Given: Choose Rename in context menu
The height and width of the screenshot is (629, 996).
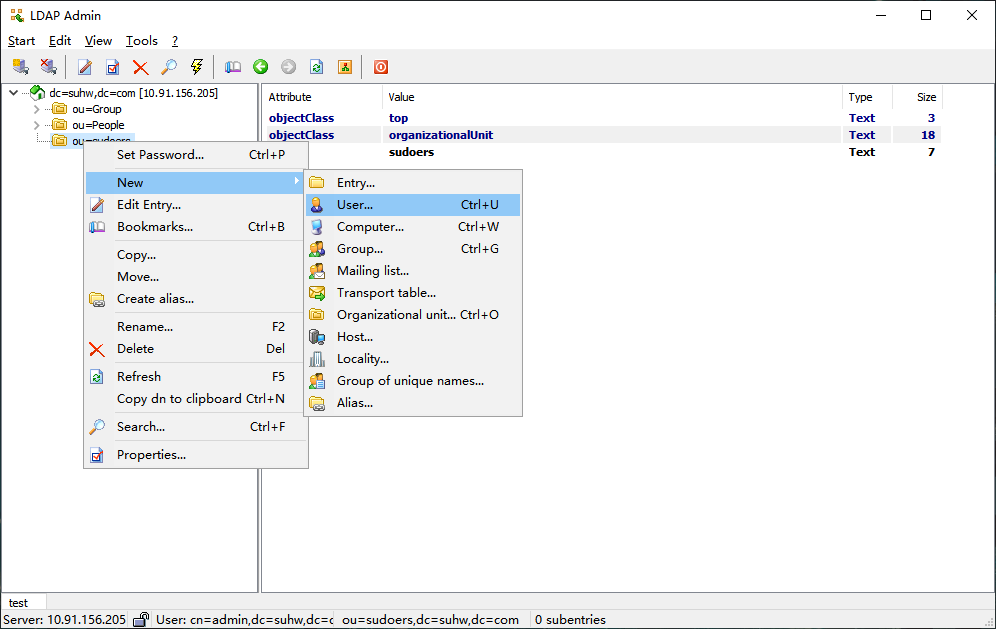Looking at the screenshot, I should (196, 327).
